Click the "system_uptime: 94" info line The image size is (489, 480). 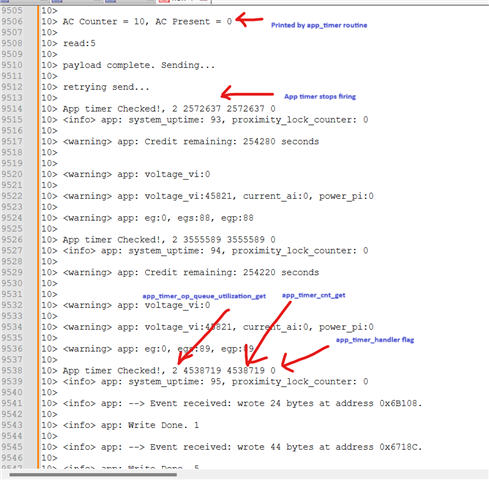[215, 251]
